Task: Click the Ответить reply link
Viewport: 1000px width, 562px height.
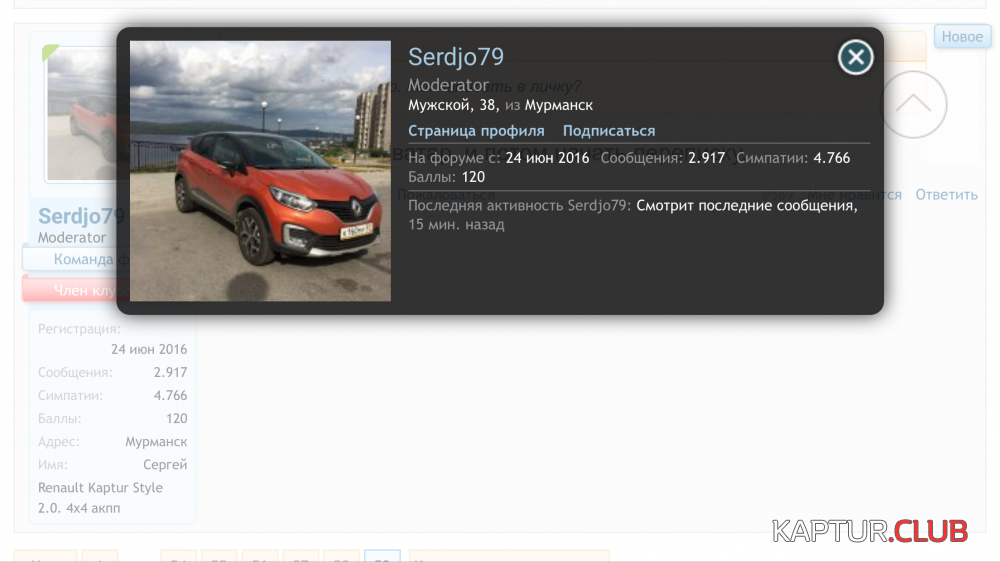Action: [x=946, y=195]
